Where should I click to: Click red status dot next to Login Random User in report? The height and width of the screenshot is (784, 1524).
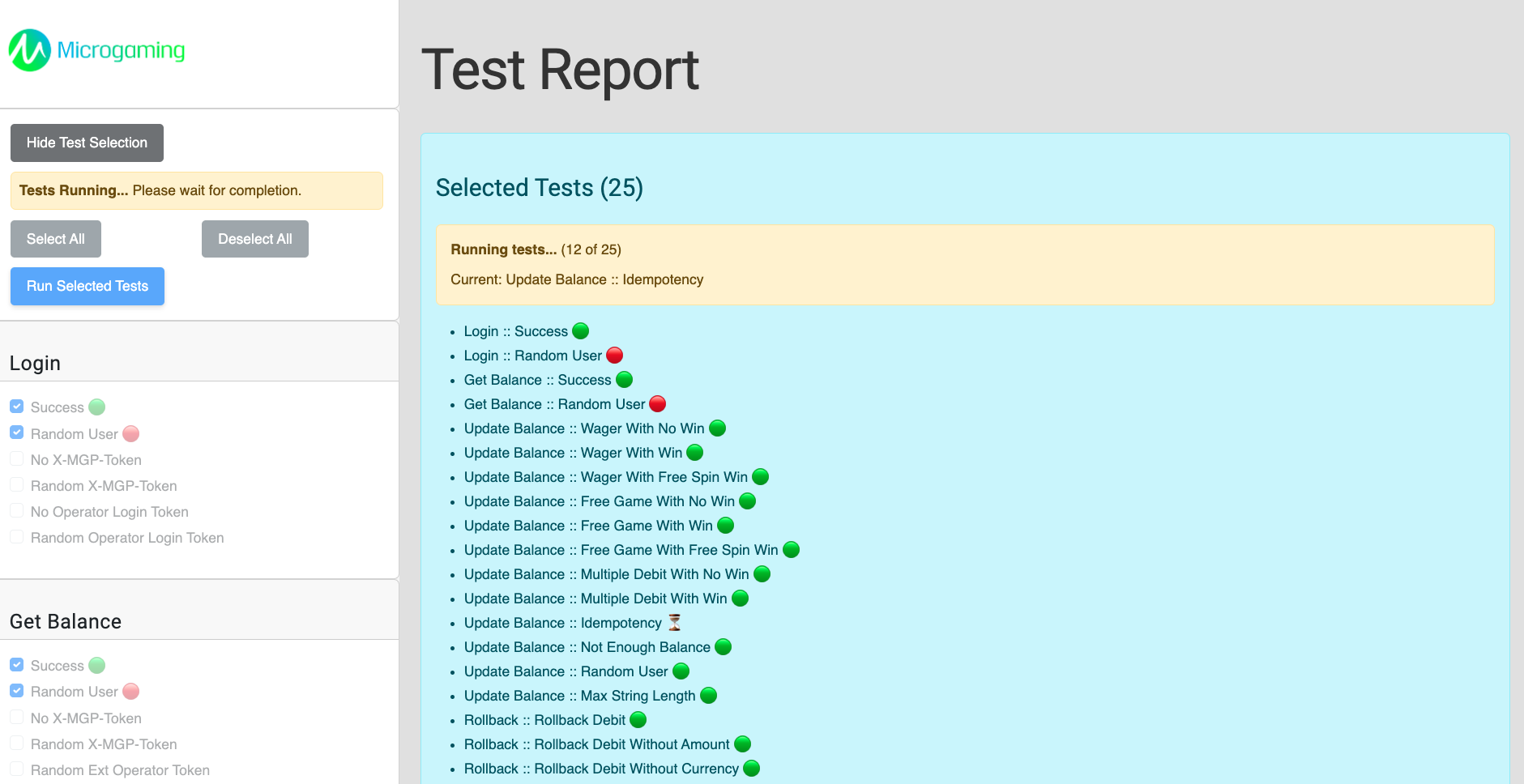tap(615, 356)
